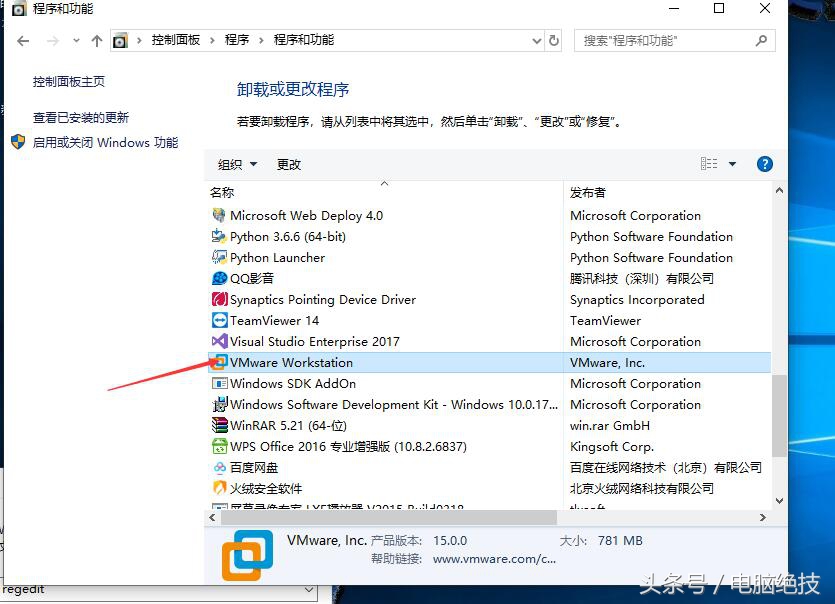
Task: Select the Visual Studio Enterprise 2017 icon
Action: pos(218,341)
